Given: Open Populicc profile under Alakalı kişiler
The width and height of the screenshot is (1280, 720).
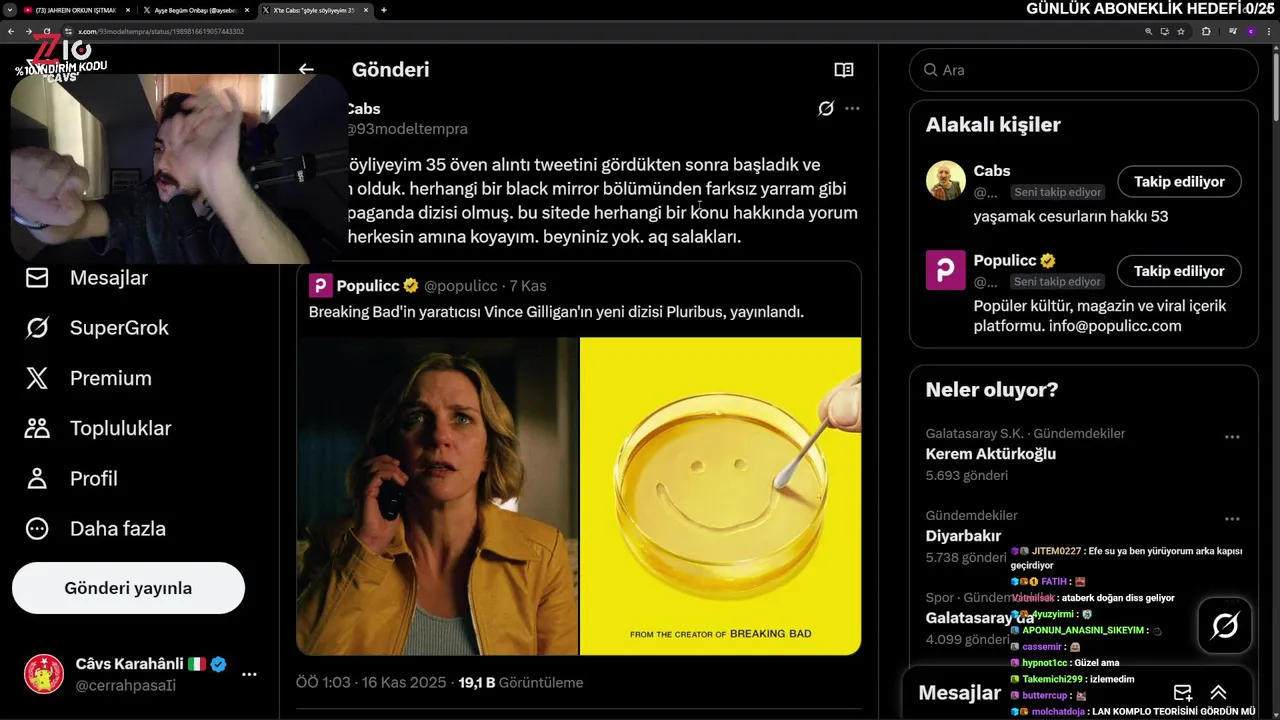Looking at the screenshot, I should click(x=1006, y=260).
